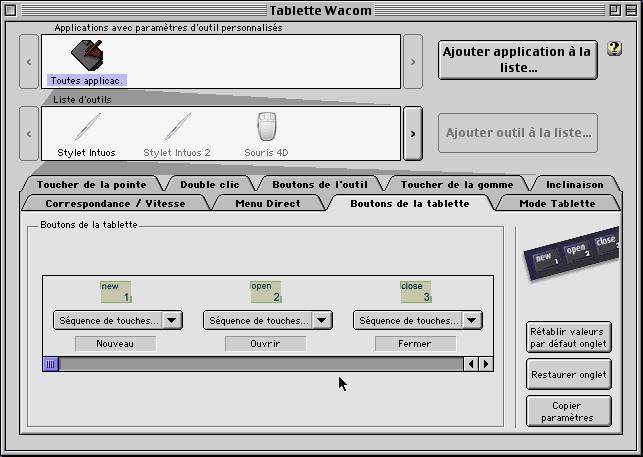Image resolution: width=643 pixels, height=457 pixels.
Task: Click the Ouvrir keystroke label field
Action: coord(265,344)
